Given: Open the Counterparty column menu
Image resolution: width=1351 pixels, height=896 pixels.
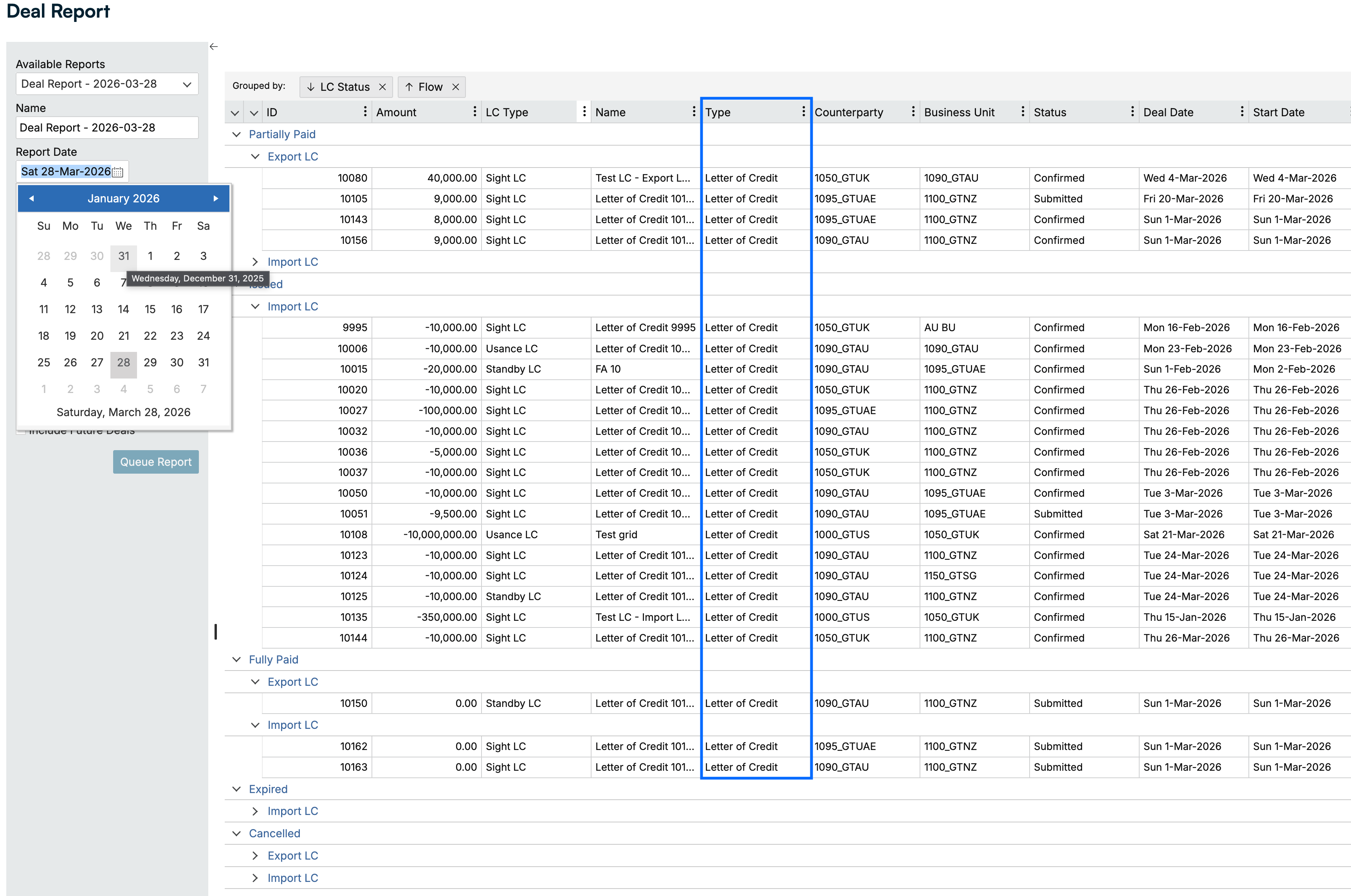Looking at the screenshot, I should pos(913,112).
